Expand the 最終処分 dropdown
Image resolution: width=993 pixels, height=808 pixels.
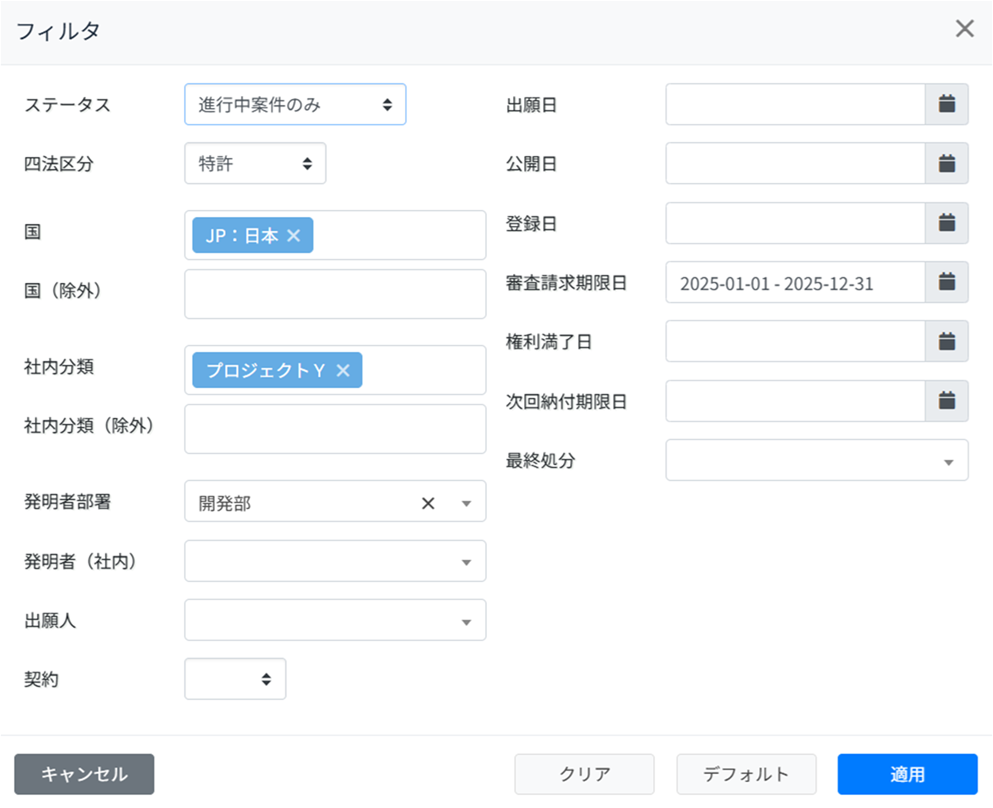(817, 460)
